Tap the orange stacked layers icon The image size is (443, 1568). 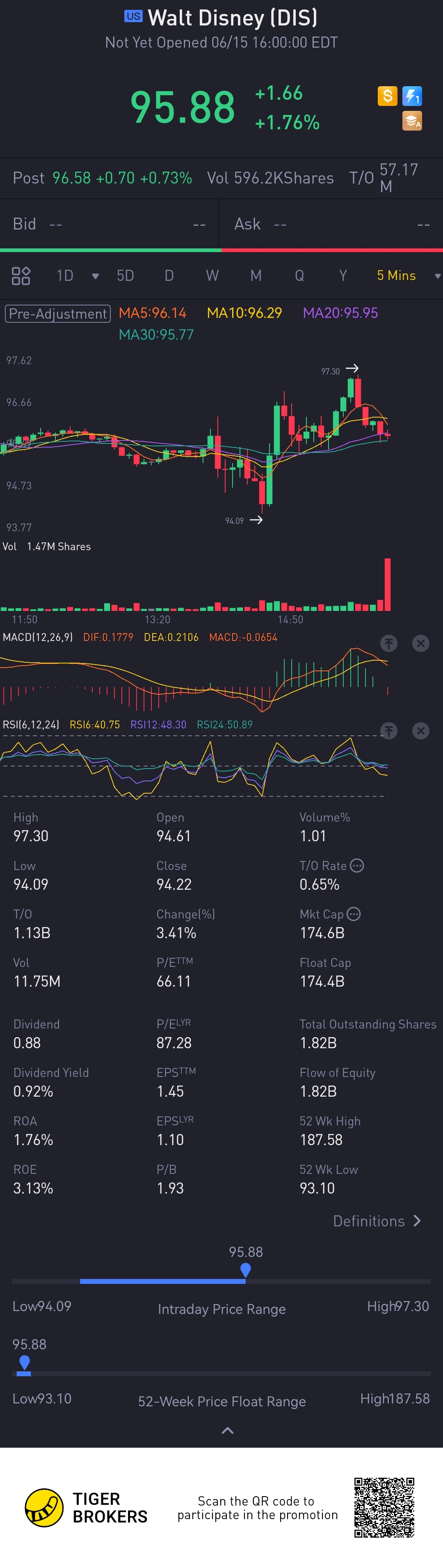[412, 121]
